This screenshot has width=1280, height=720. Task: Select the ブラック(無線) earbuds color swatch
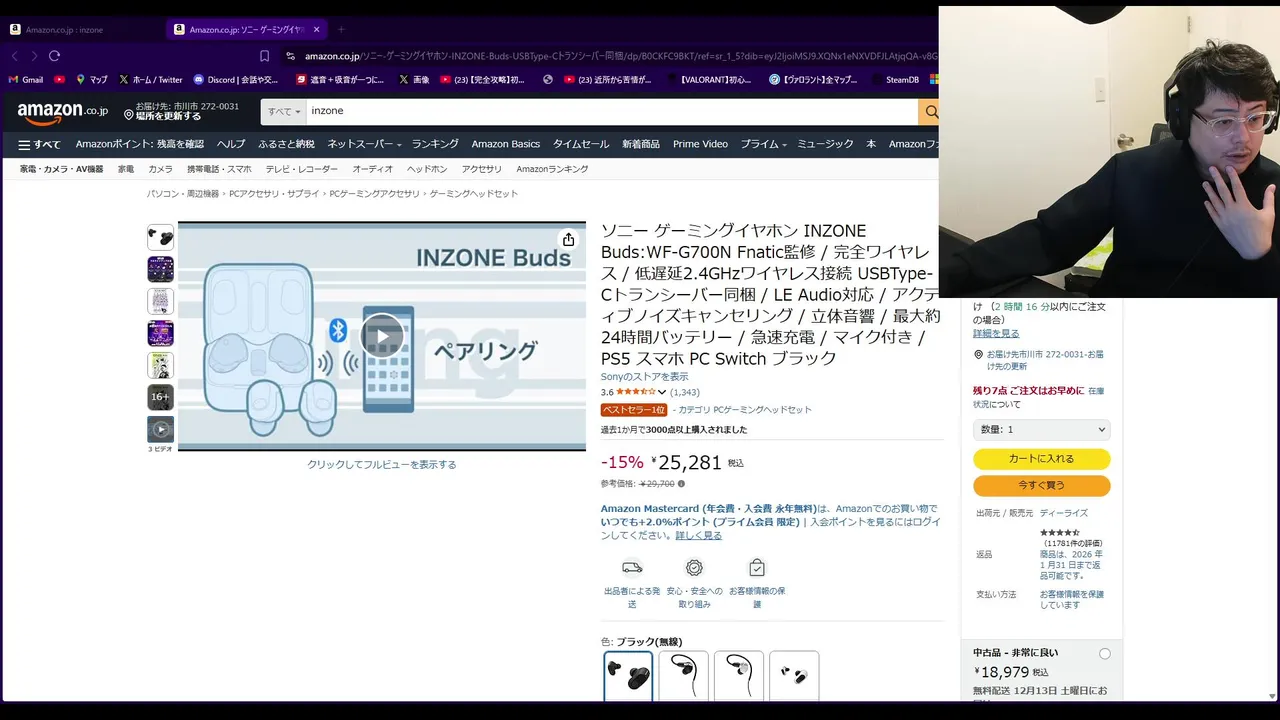coord(628,676)
